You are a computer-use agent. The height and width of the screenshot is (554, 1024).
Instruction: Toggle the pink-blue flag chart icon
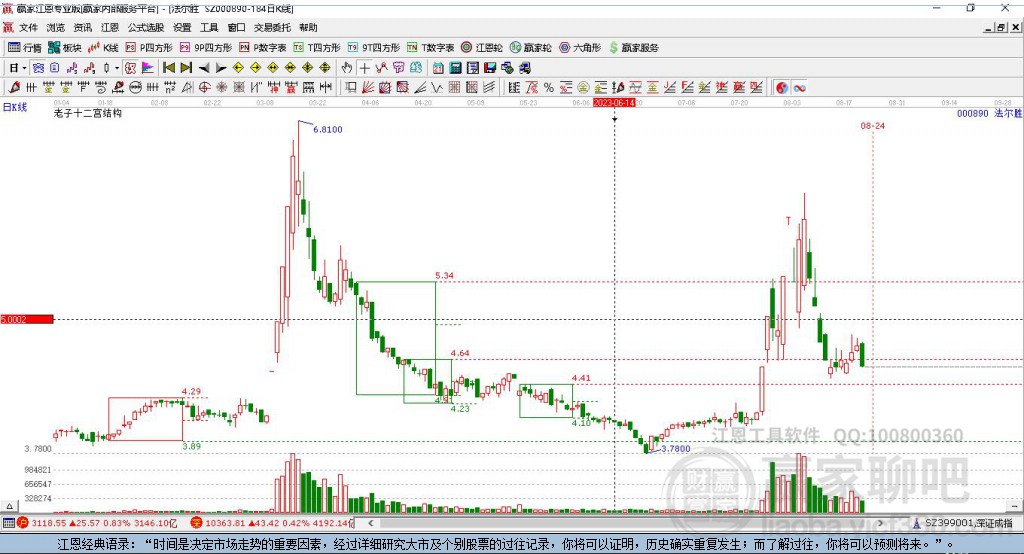(148, 68)
